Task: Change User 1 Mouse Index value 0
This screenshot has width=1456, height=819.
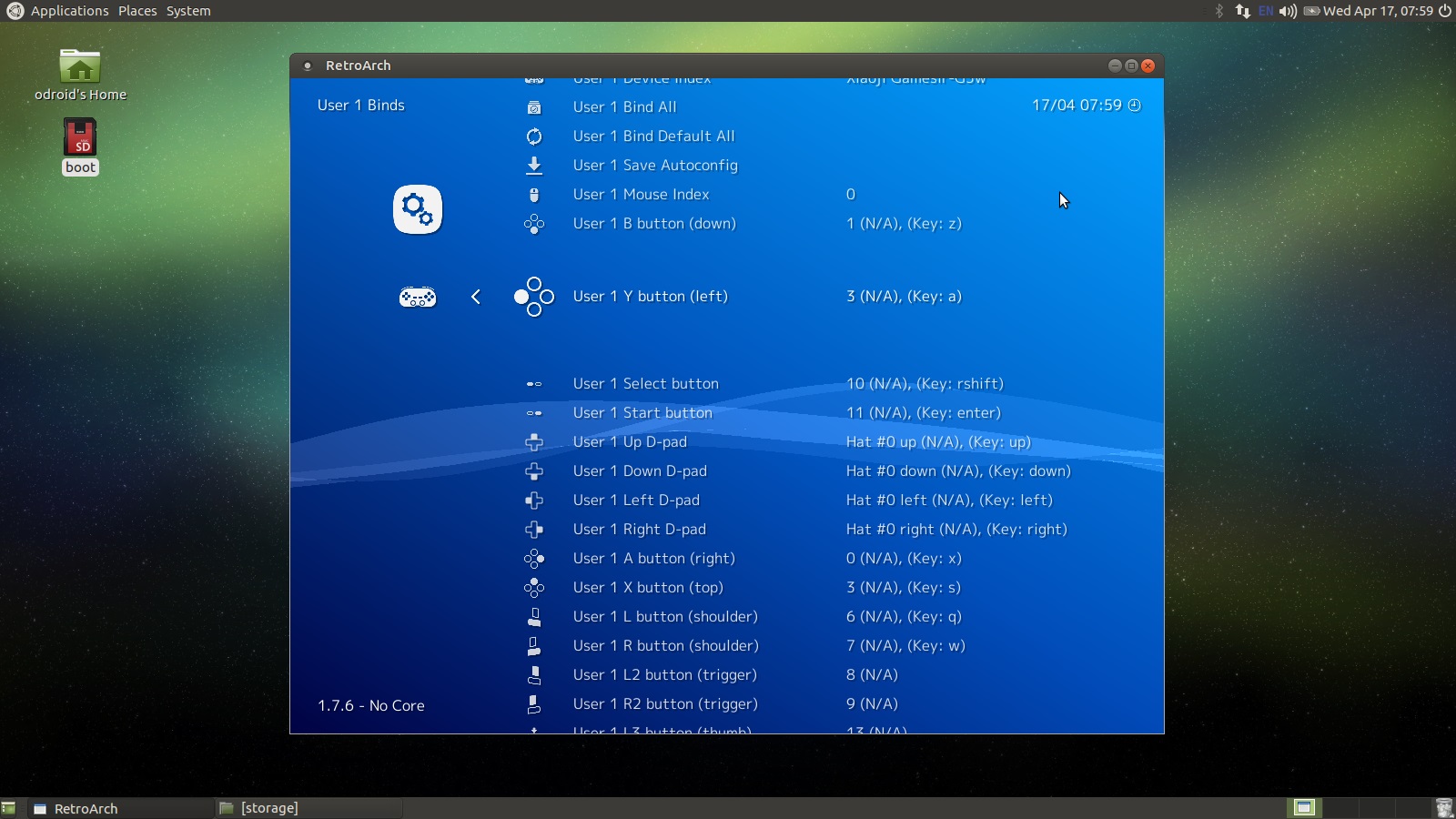Action: [851, 195]
